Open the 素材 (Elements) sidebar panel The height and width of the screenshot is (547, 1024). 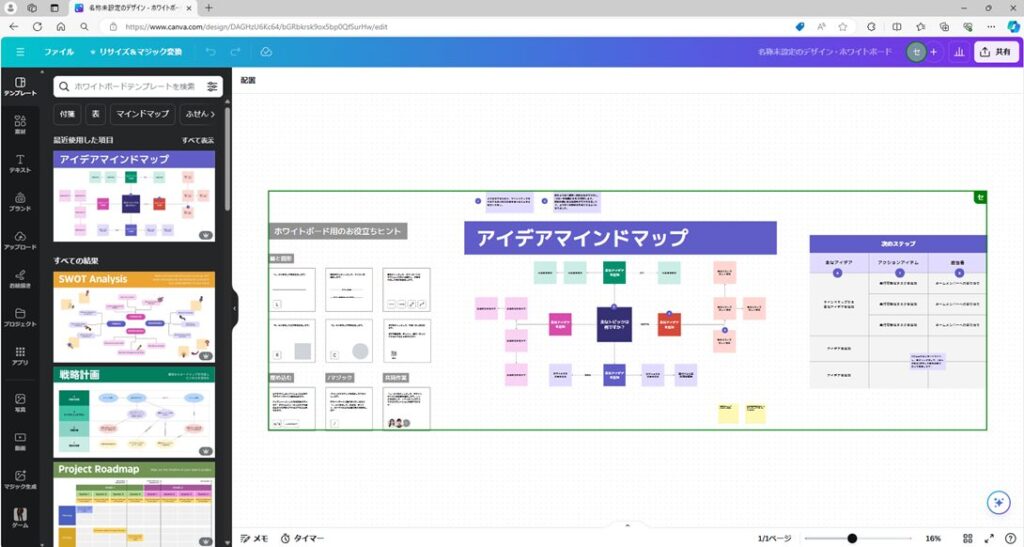pos(20,124)
